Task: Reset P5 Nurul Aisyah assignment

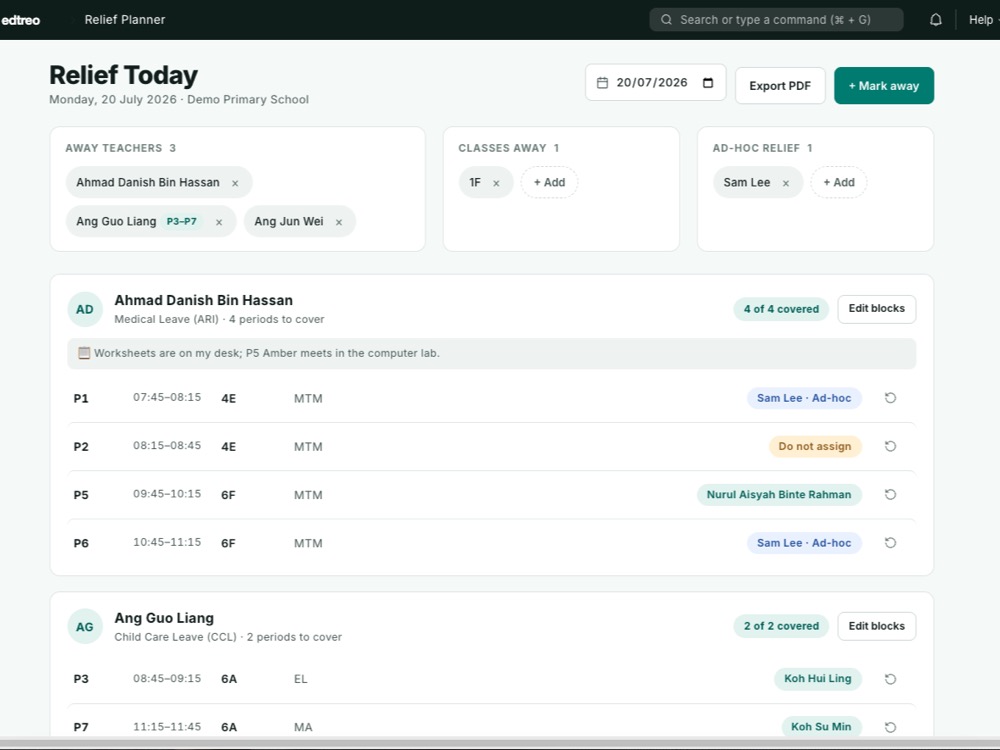Action: (x=890, y=494)
